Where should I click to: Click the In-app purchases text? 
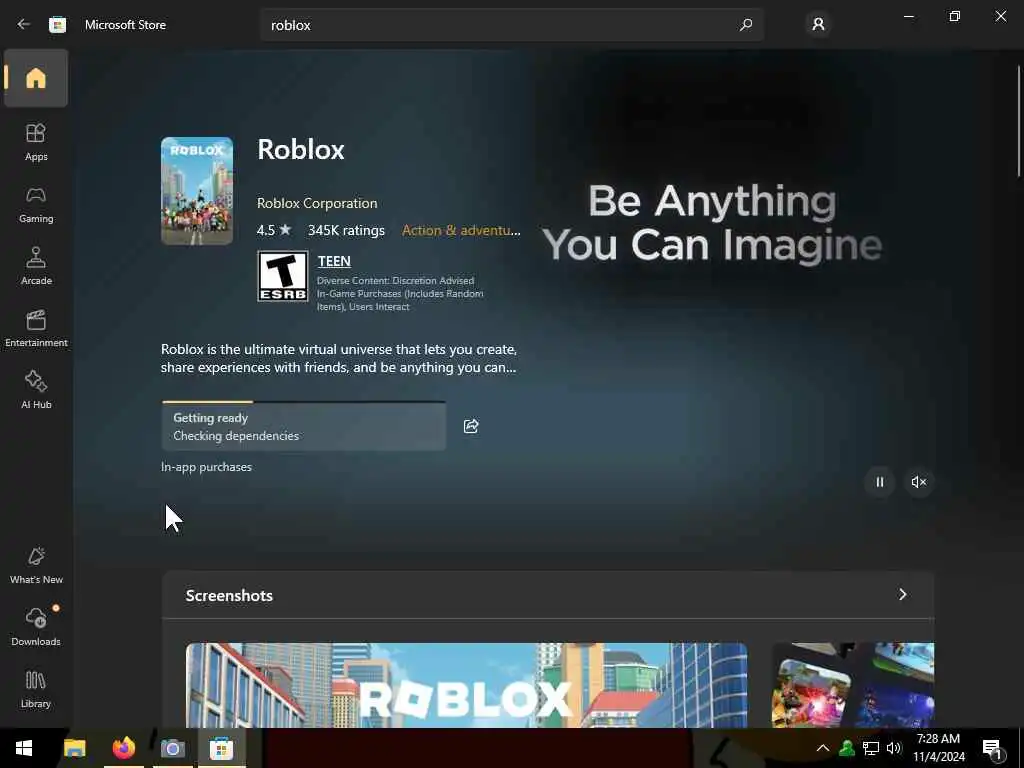point(206,467)
